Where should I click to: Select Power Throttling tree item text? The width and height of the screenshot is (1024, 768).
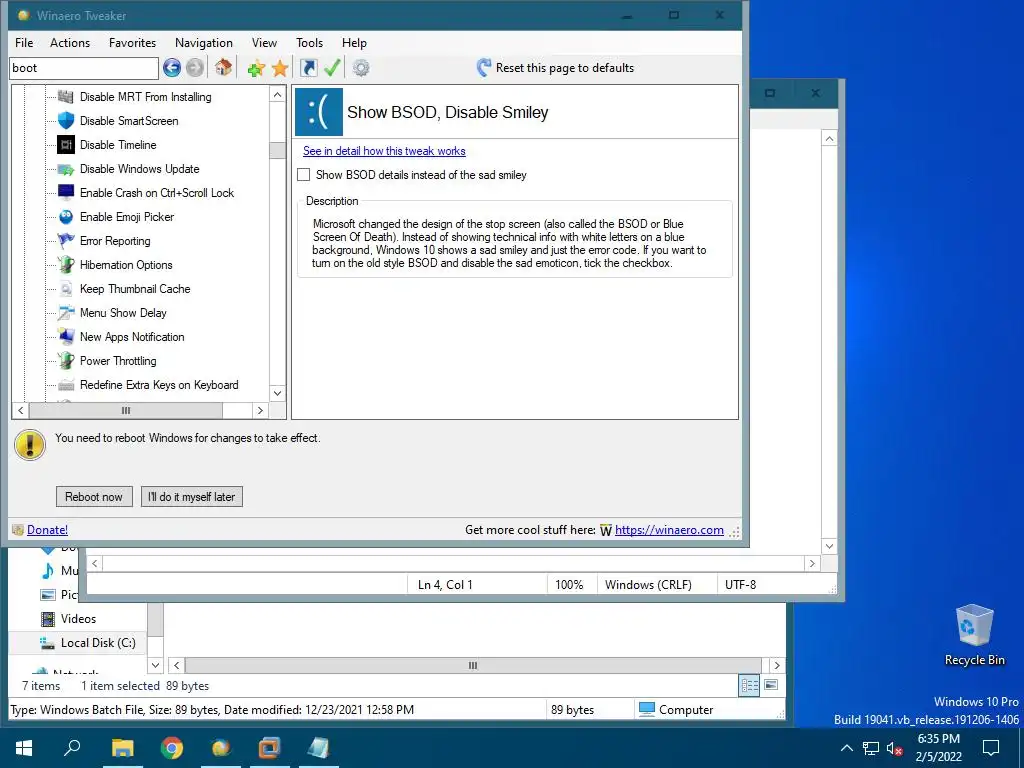point(118,361)
